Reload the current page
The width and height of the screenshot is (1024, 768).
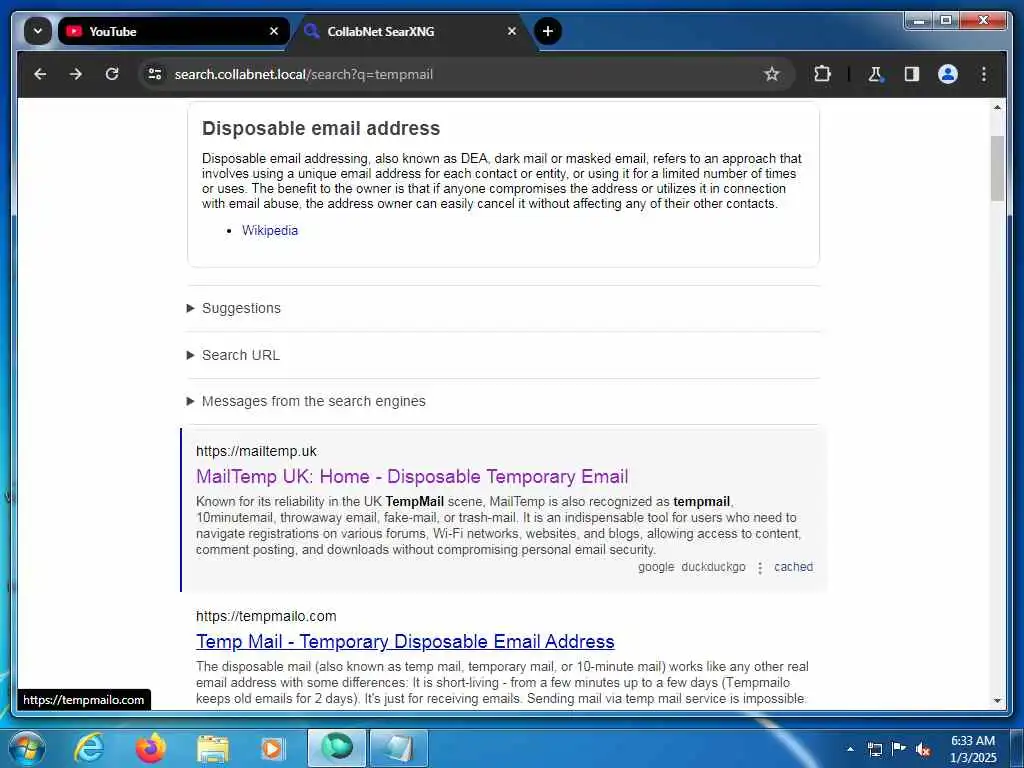tap(112, 74)
